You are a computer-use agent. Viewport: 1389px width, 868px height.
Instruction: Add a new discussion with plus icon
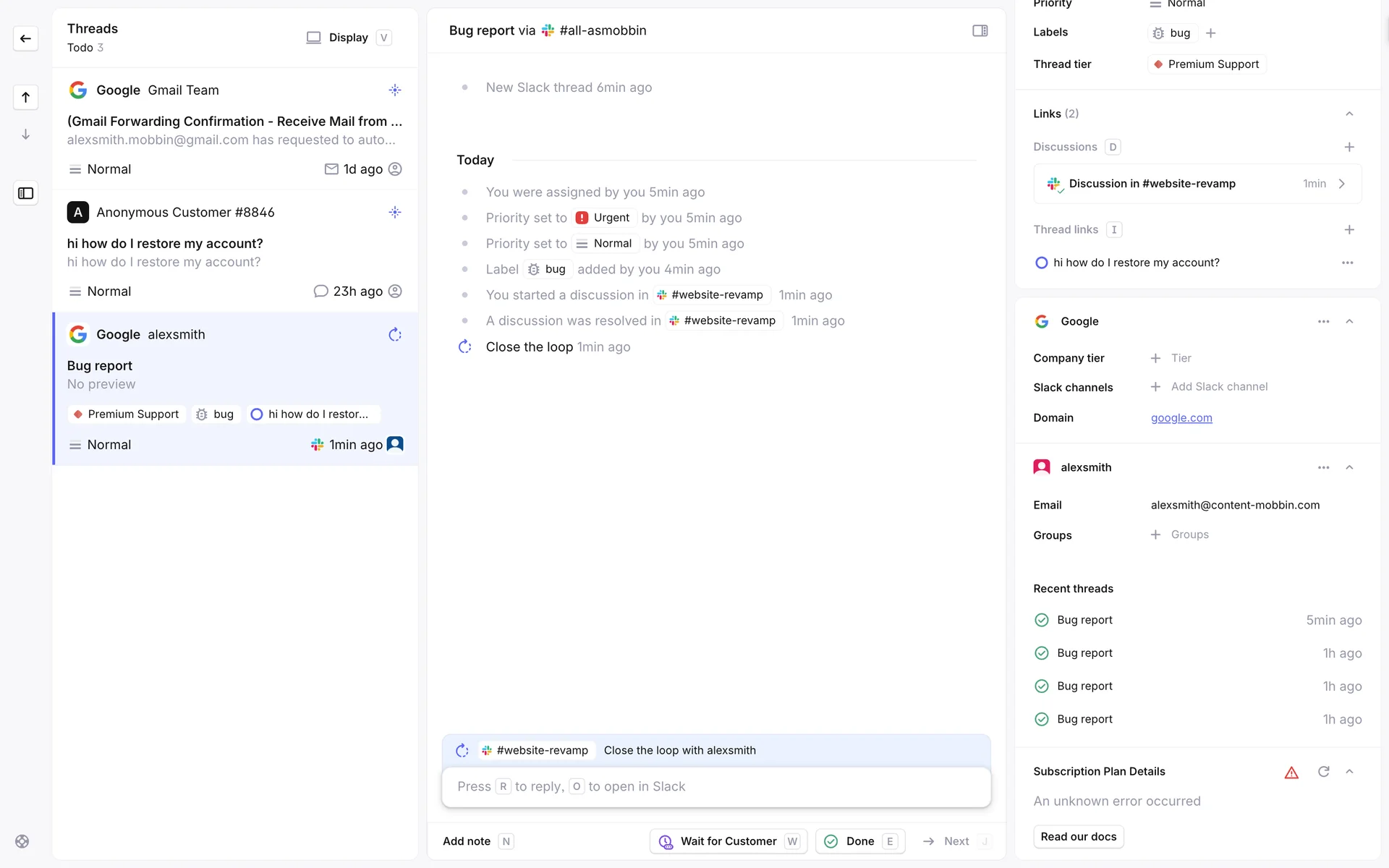[x=1349, y=147]
